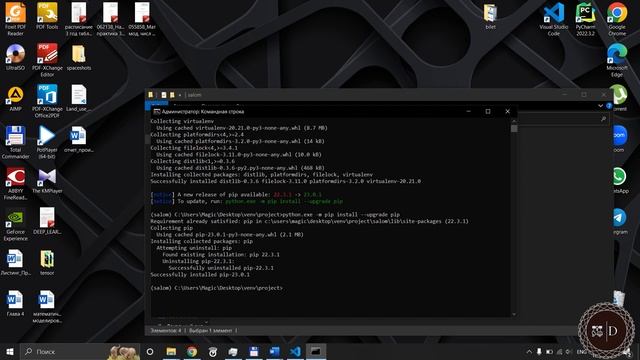Select the DEEP_LEAR PDF file
The width and height of the screenshot is (640, 360).
[47, 221]
